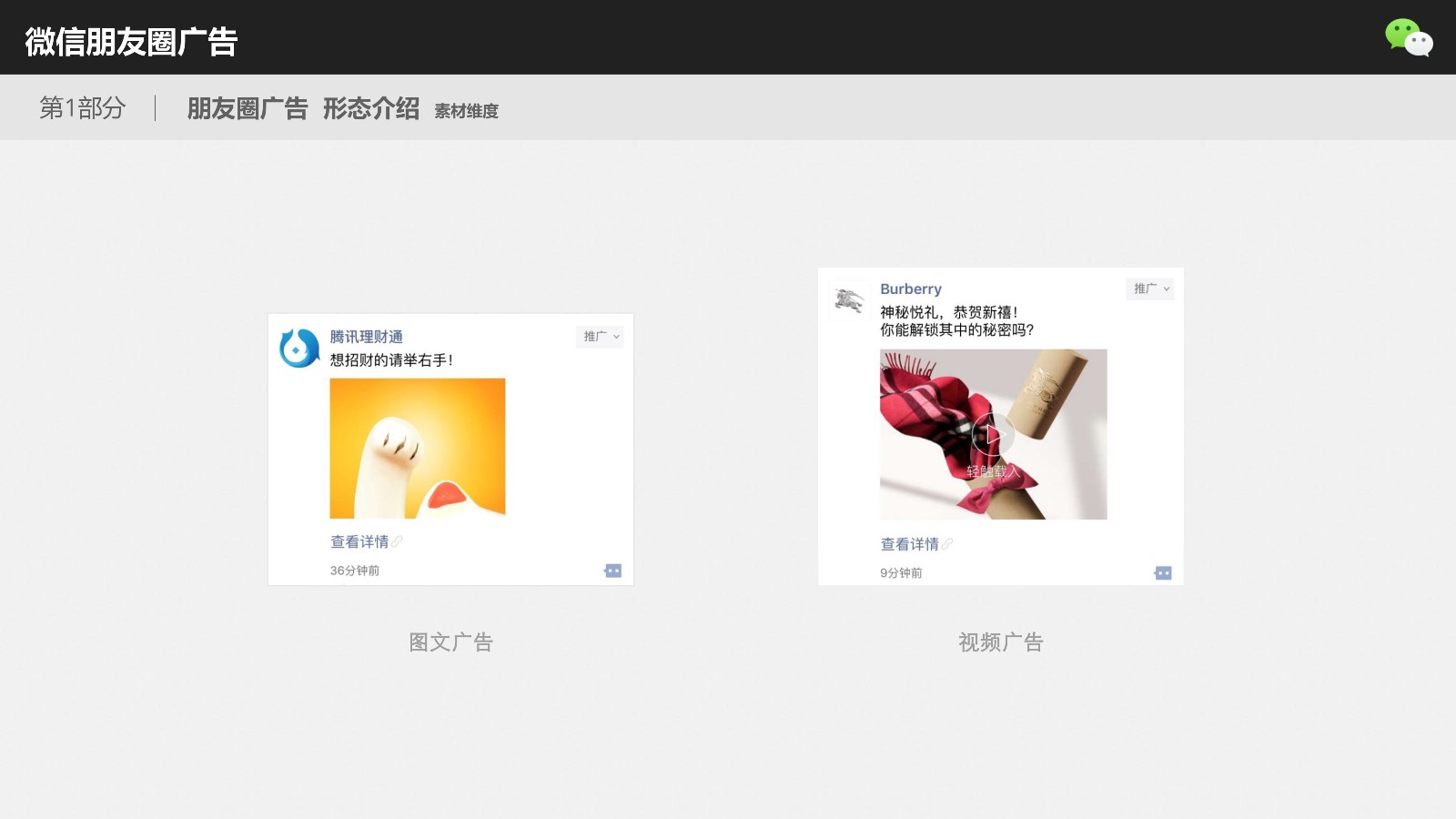Click comment icon on Burberry post

(x=1163, y=572)
